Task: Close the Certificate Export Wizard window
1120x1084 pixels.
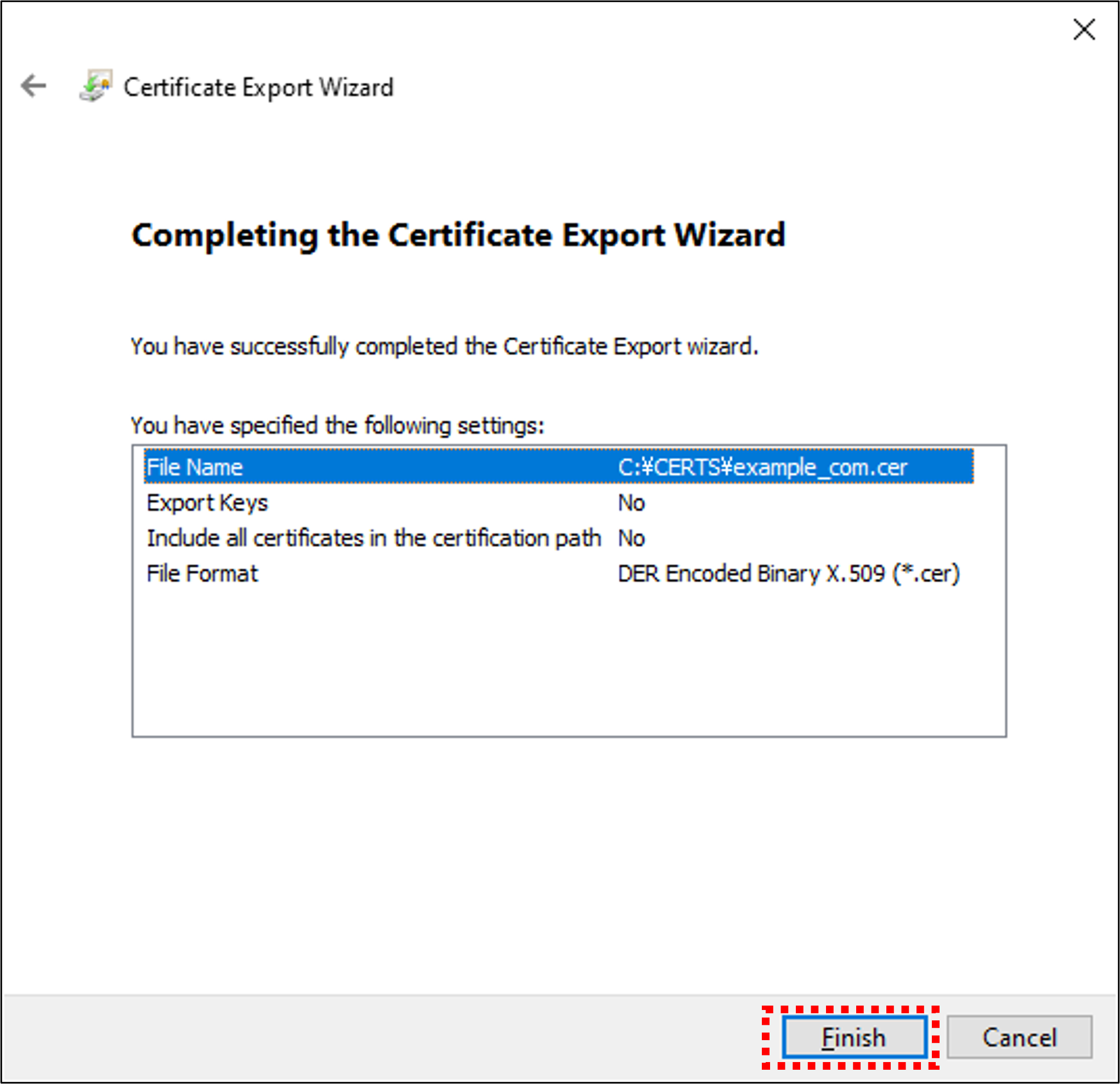Action: pos(1083,30)
